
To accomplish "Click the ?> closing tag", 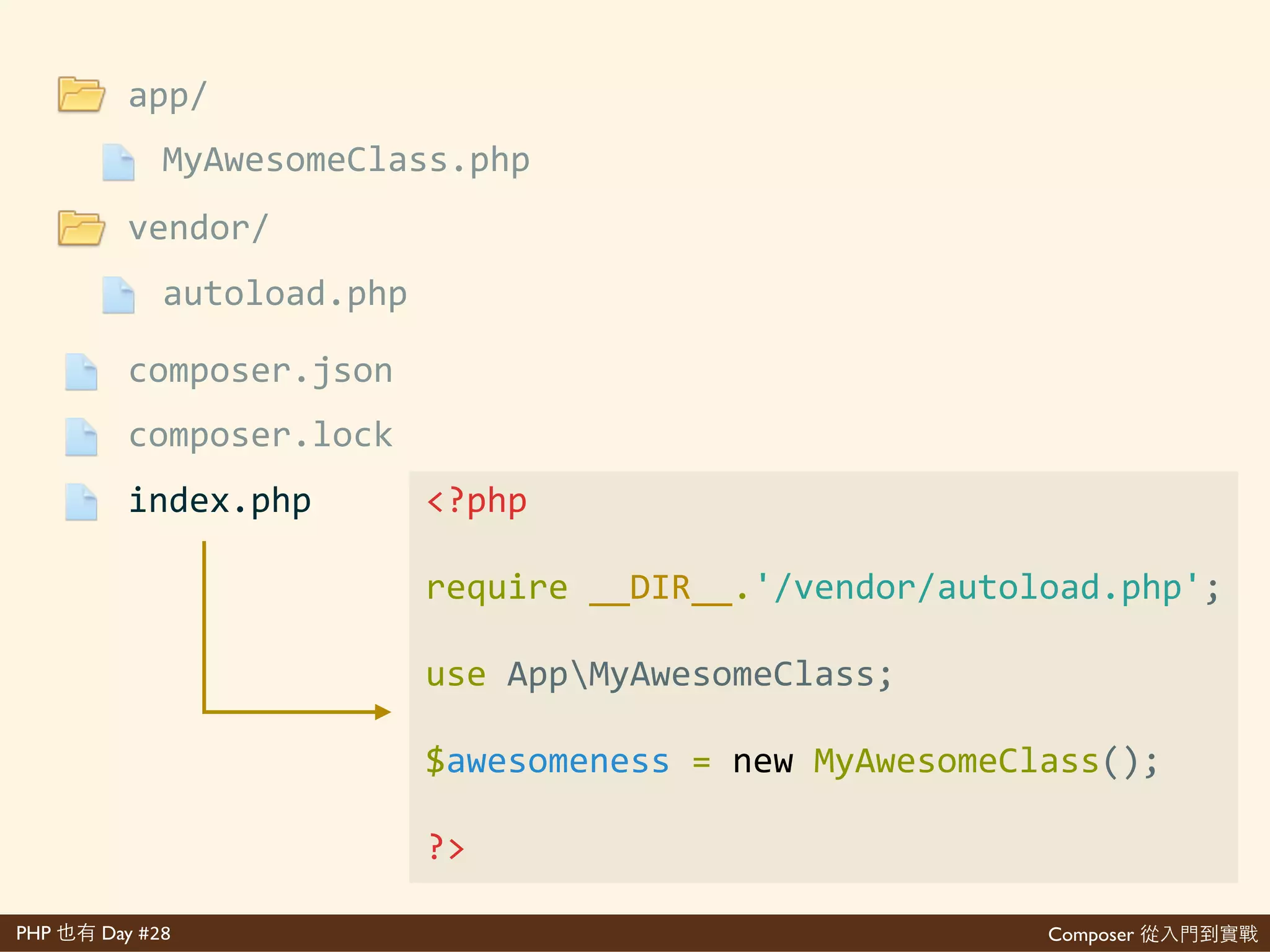I will click(x=446, y=847).
